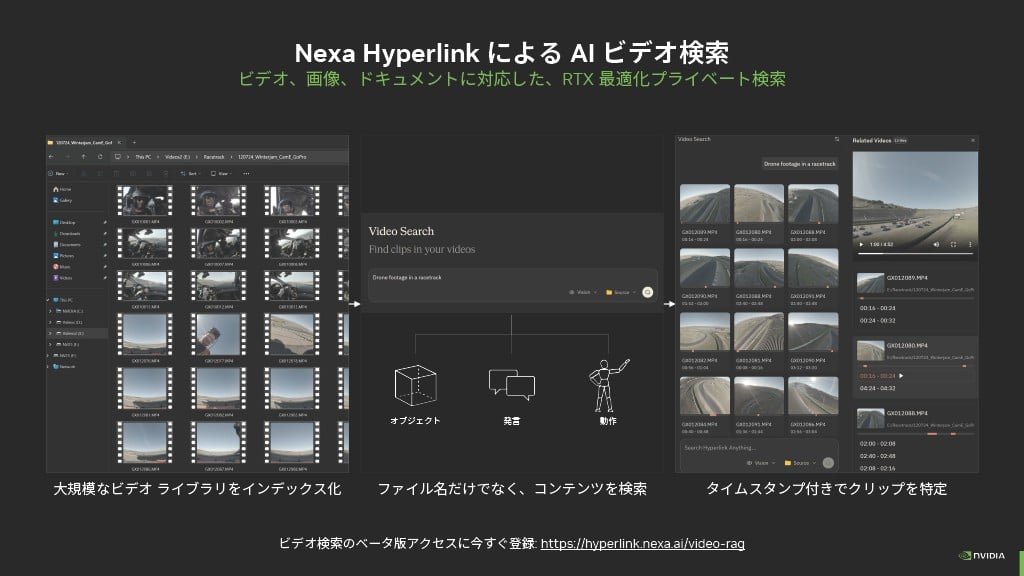Refresh the File Explorer folder view
1024x576 pixels.
click(x=100, y=157)
